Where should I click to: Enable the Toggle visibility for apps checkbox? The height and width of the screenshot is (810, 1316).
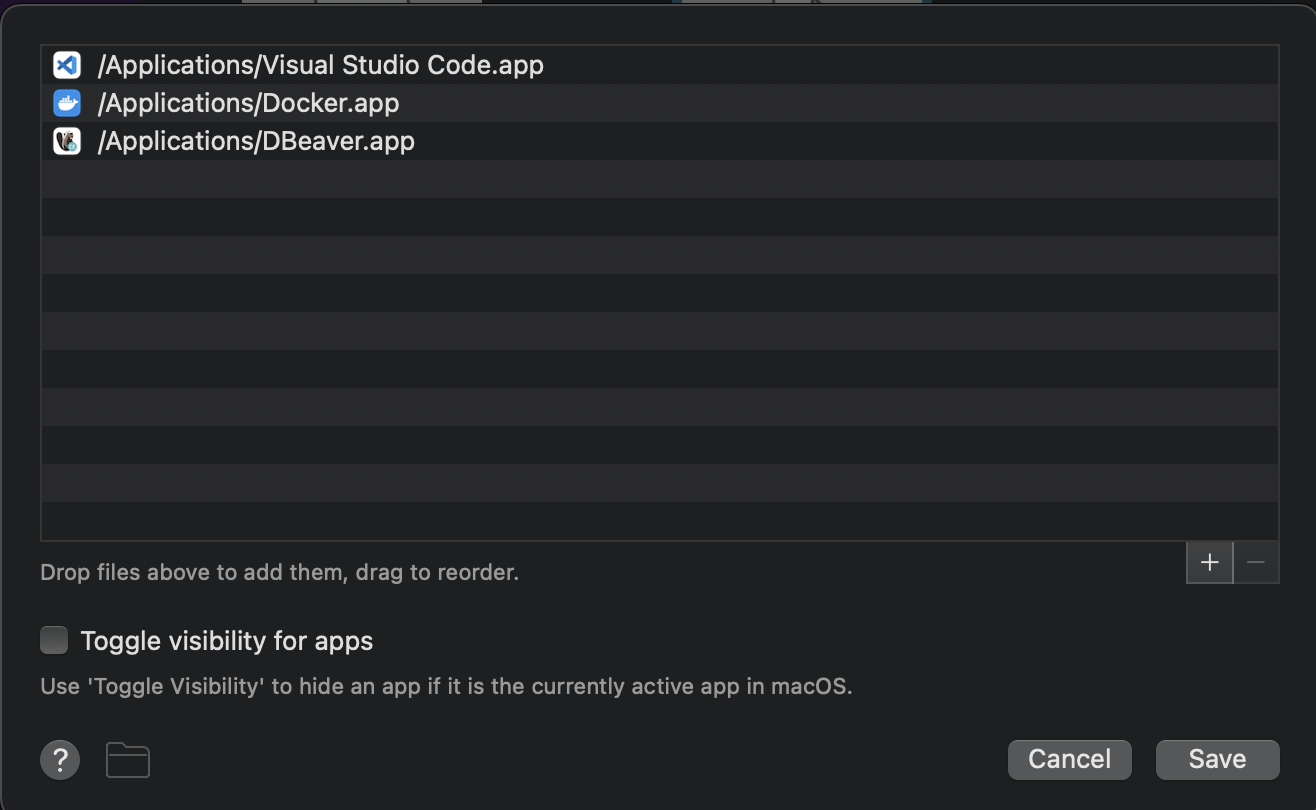tap(54, 640)
